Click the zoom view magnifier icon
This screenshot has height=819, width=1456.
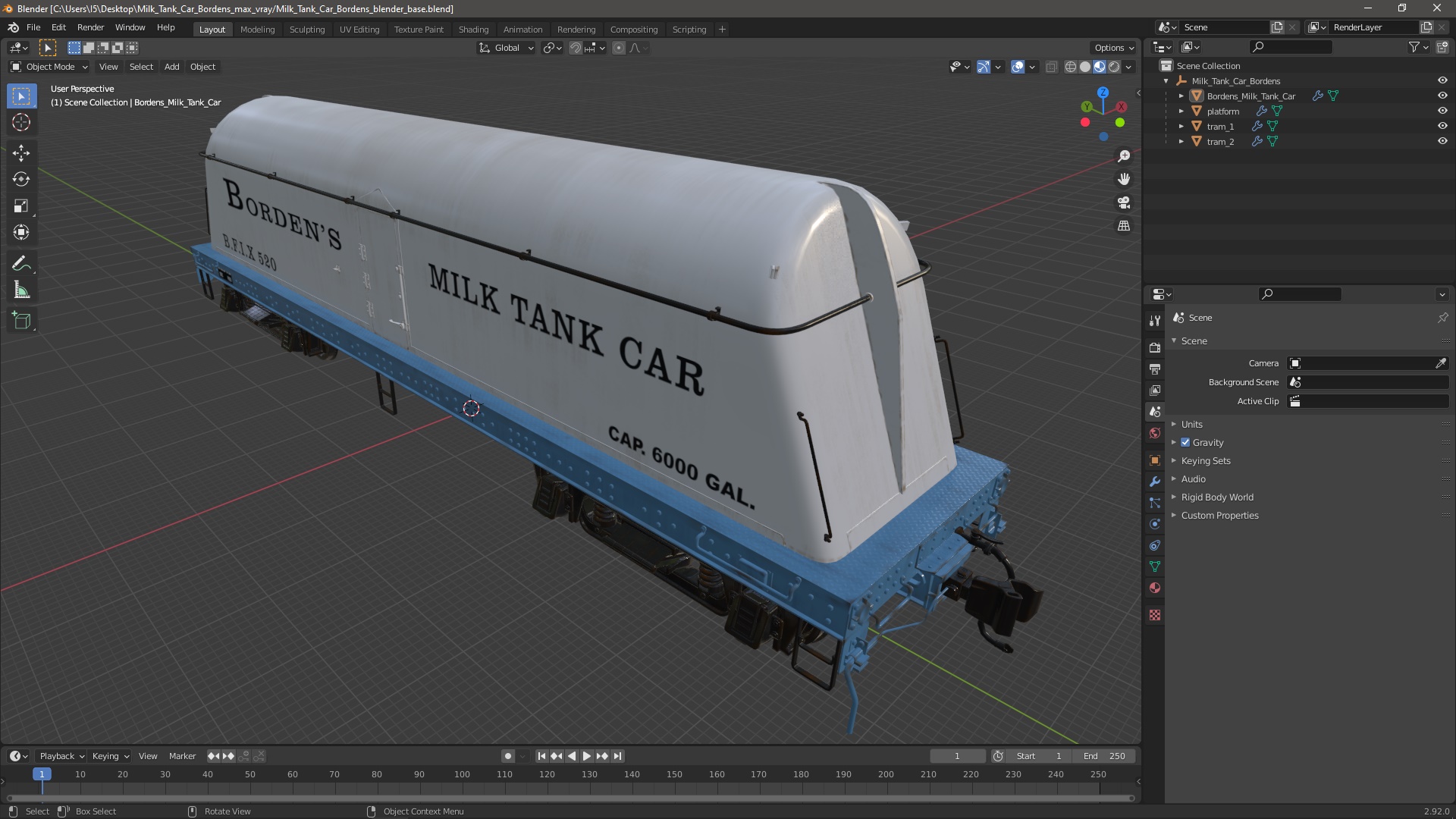(1124, 156)
